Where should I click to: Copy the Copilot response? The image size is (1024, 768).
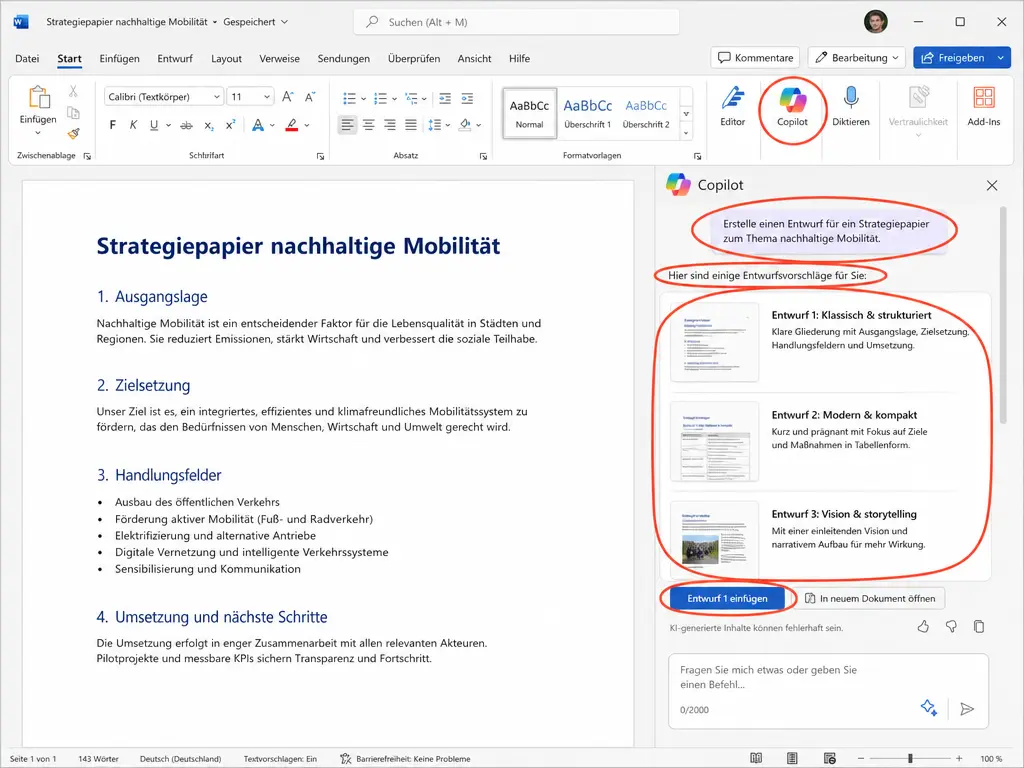coord(978,626)
